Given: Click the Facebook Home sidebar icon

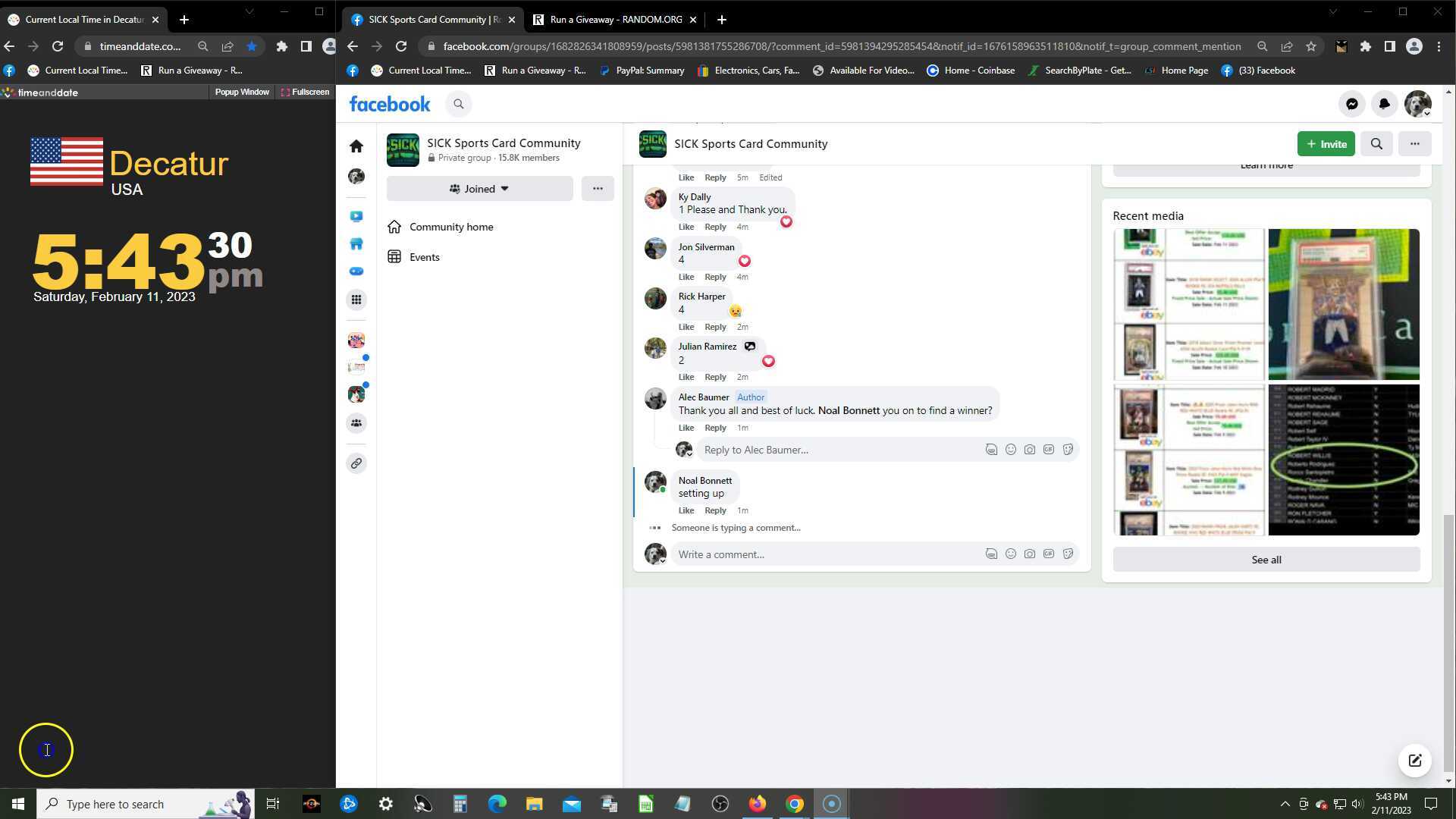Looking at the screenshot, I should (356, 146).
